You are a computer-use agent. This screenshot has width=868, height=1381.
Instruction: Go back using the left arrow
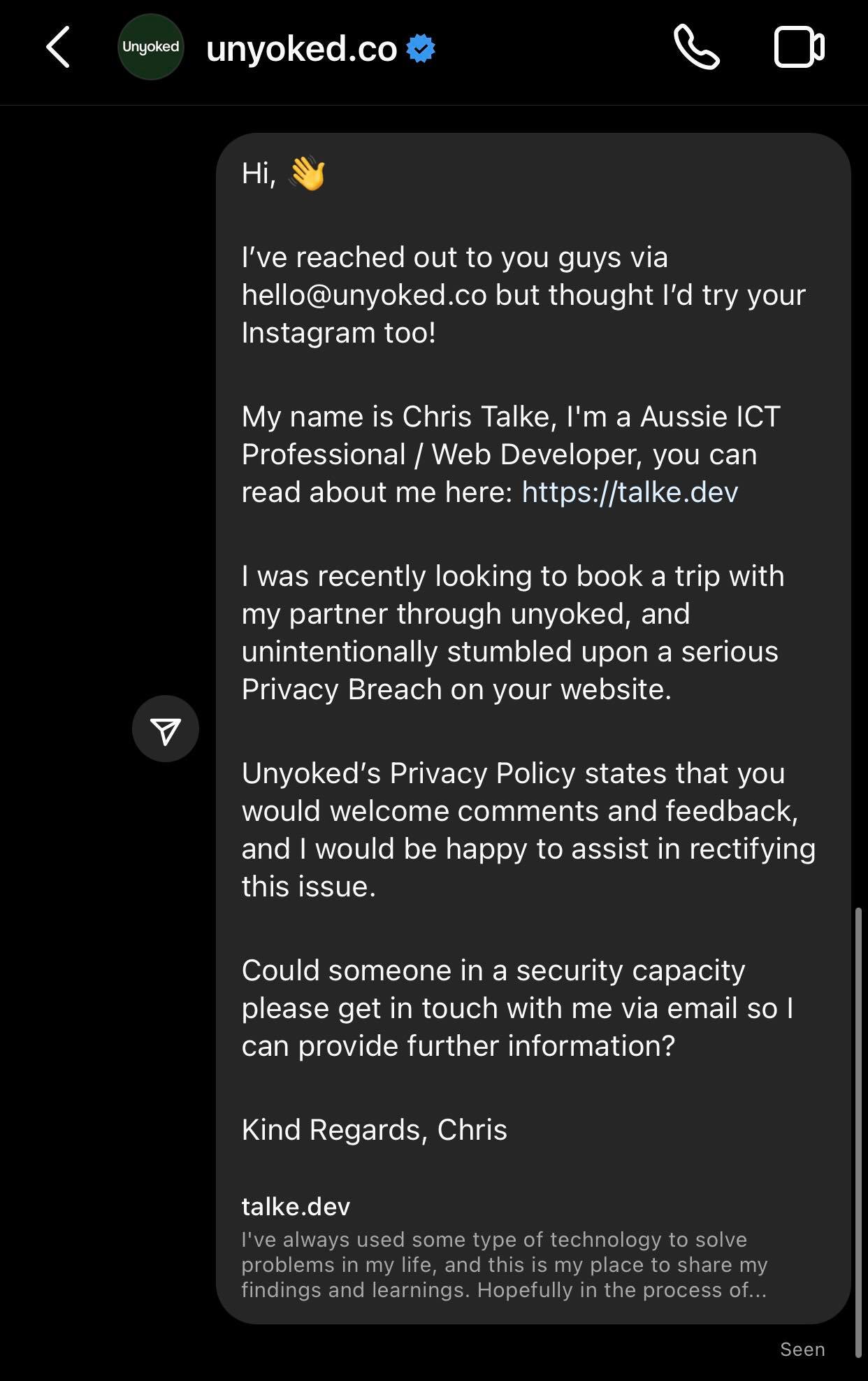tap(59, 48)
